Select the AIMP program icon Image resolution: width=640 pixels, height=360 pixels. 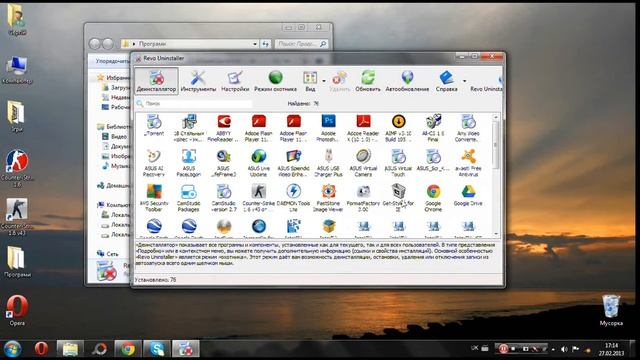[x=398, y=122]
